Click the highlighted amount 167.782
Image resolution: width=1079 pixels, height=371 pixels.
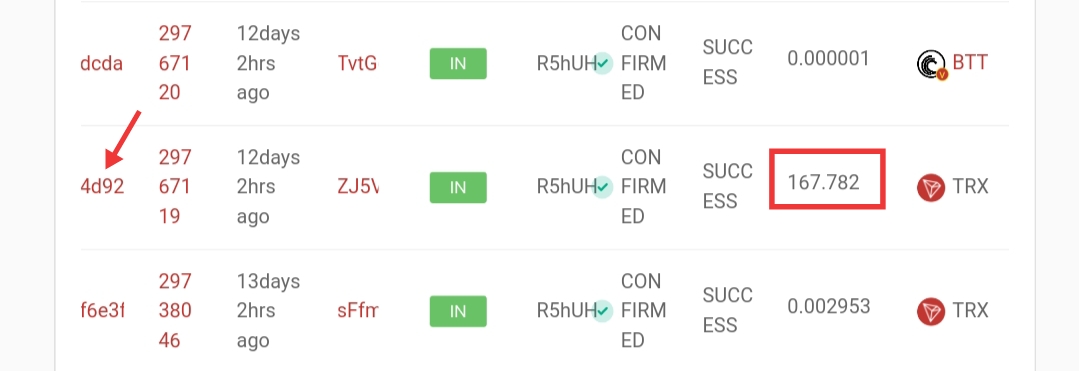824,182
